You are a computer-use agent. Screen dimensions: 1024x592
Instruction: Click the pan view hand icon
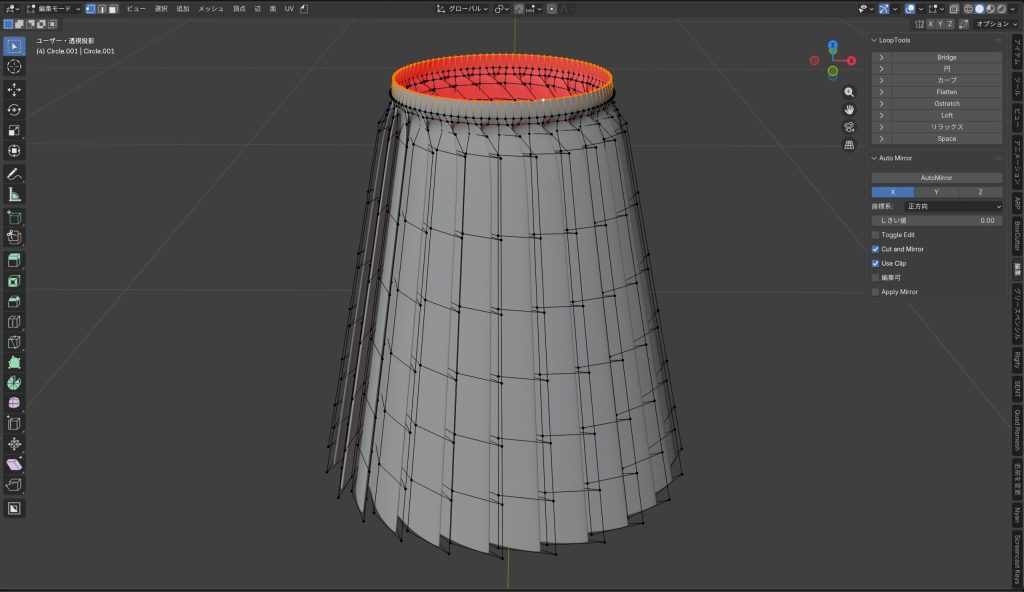849,109
